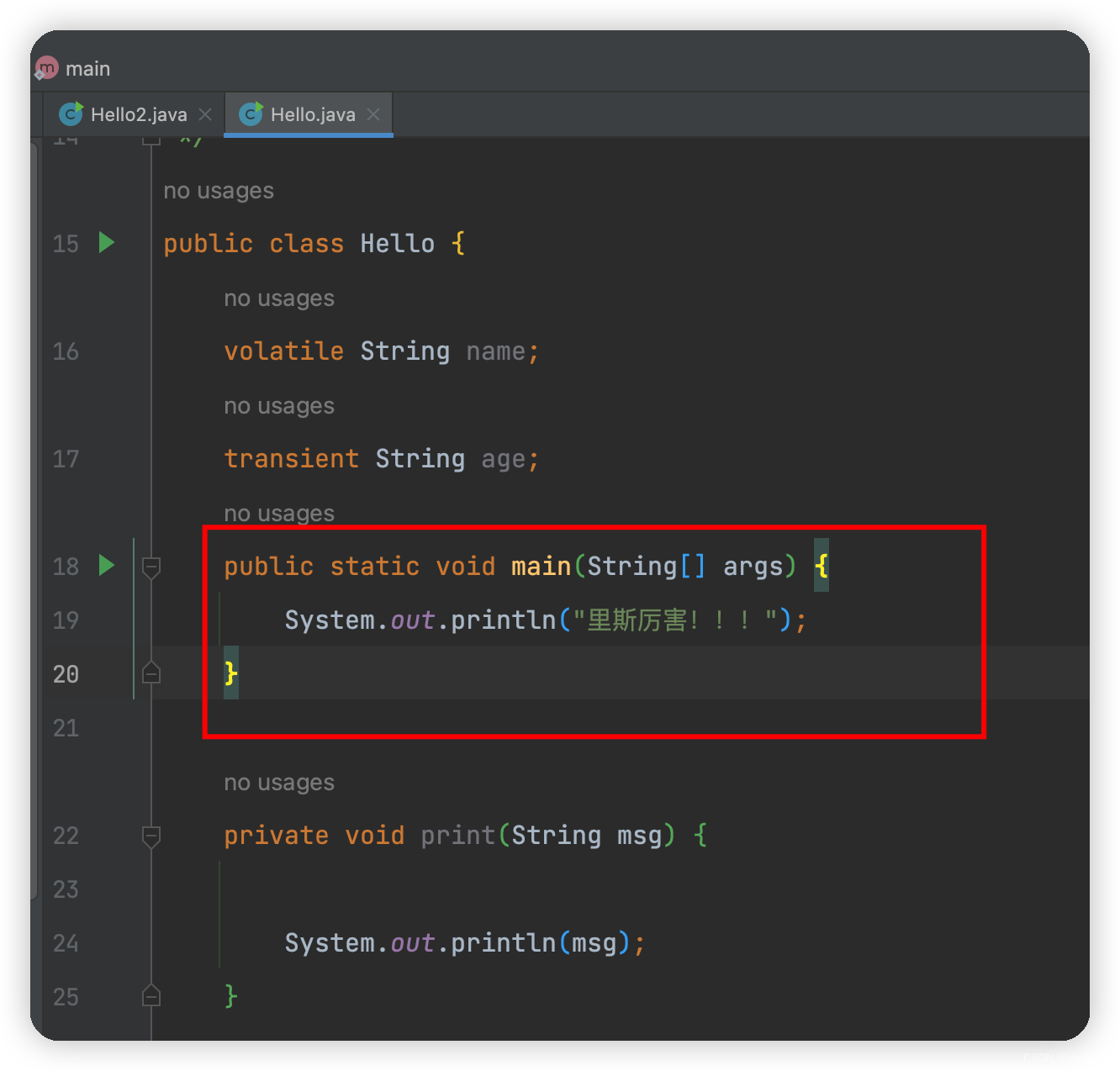Close the Hello2.java tab
Image resolution: width=1120 pixels, height=1071 pixels.
(205, 114)
